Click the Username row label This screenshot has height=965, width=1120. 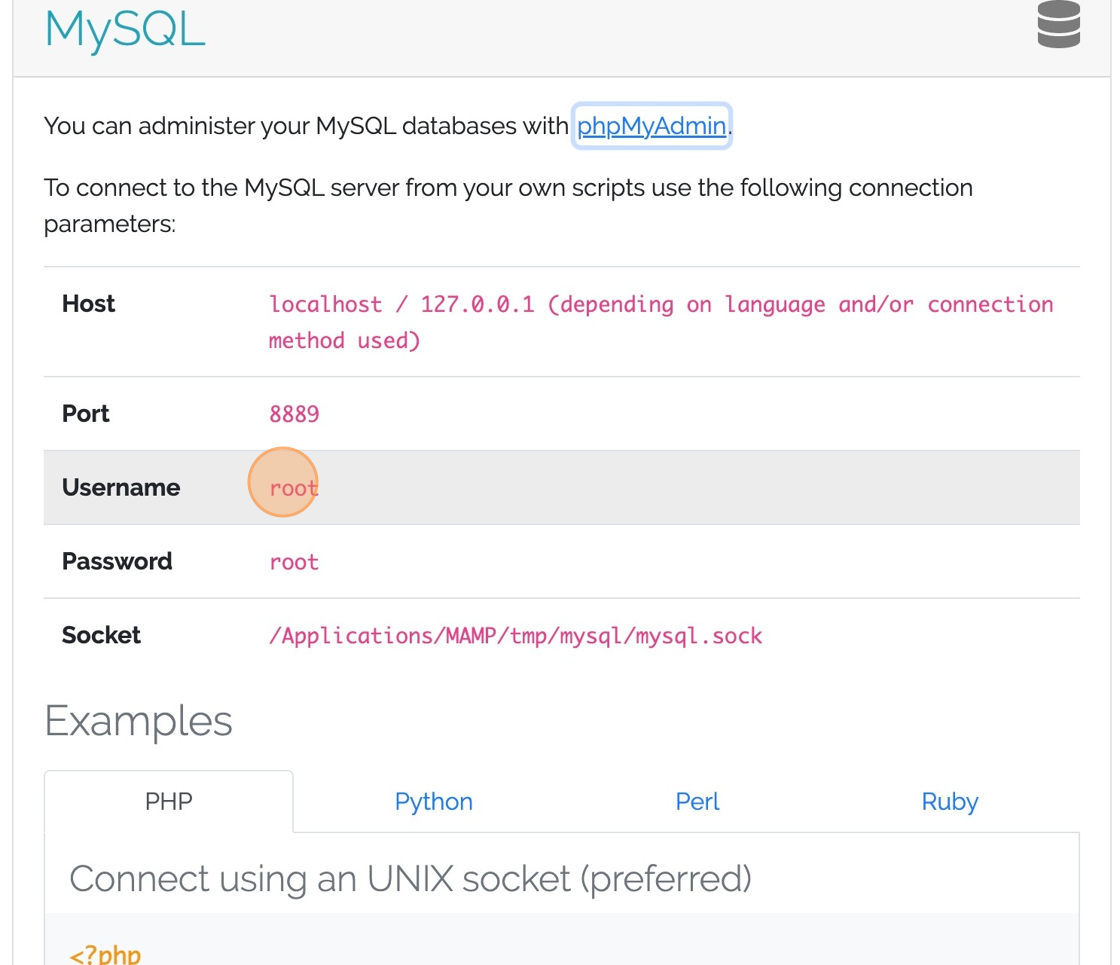(121, 488)
